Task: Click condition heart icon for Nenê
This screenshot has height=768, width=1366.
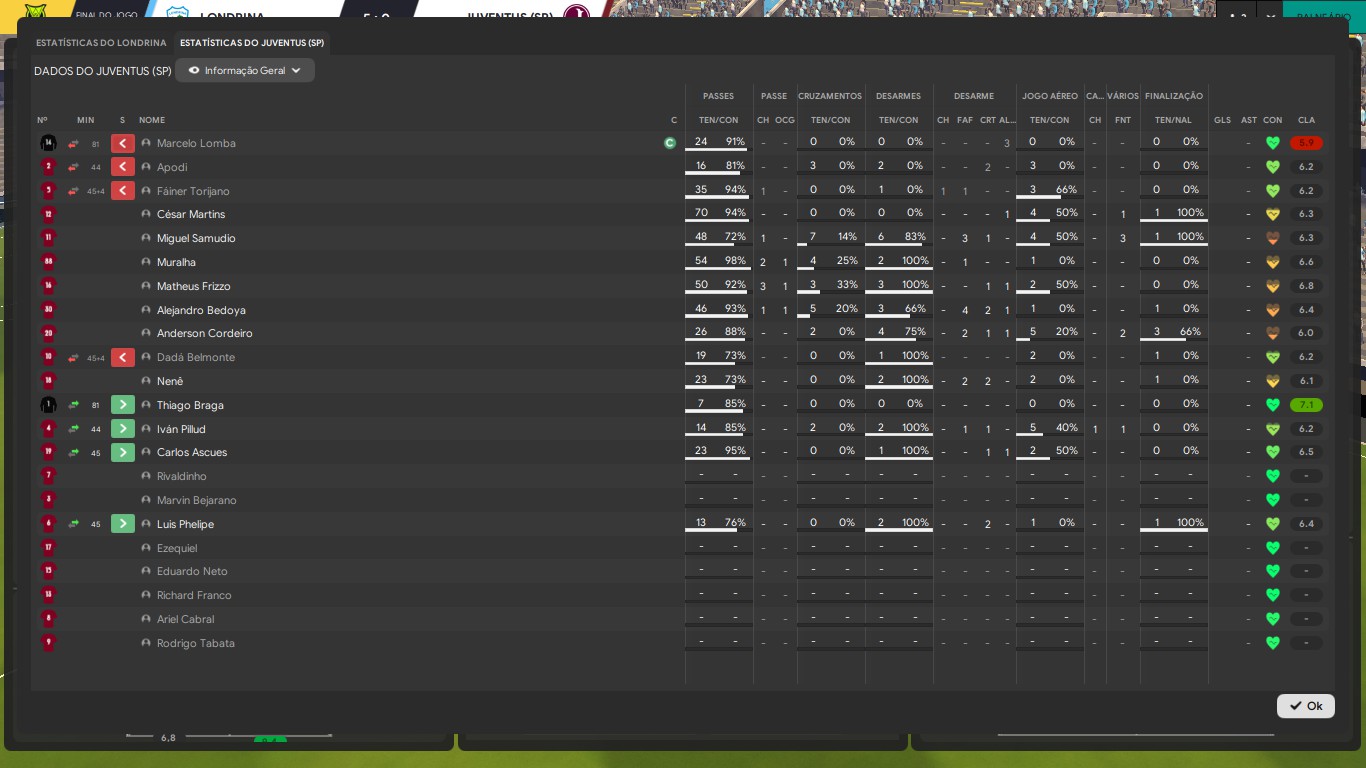Action: (x=1273, y=381)
